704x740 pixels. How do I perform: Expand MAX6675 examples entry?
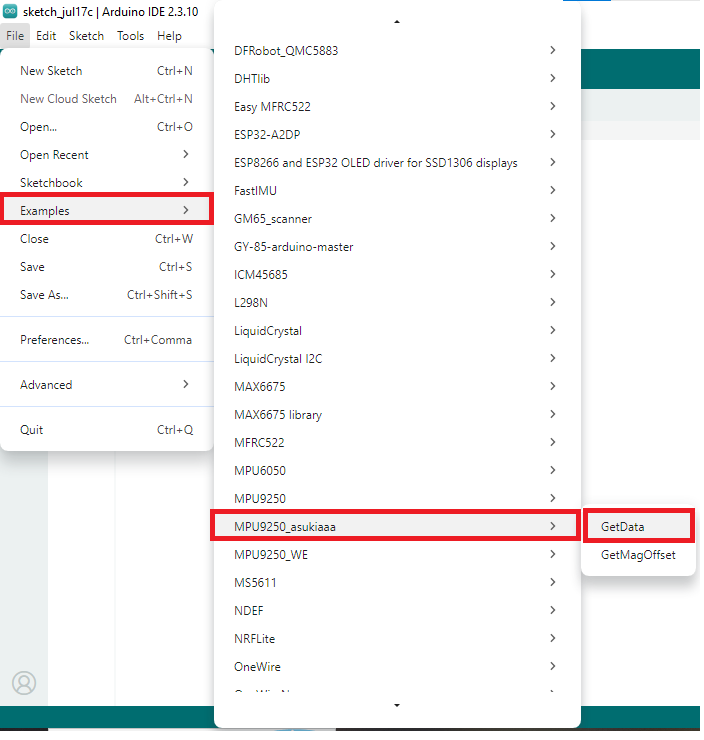click(397, 387)
